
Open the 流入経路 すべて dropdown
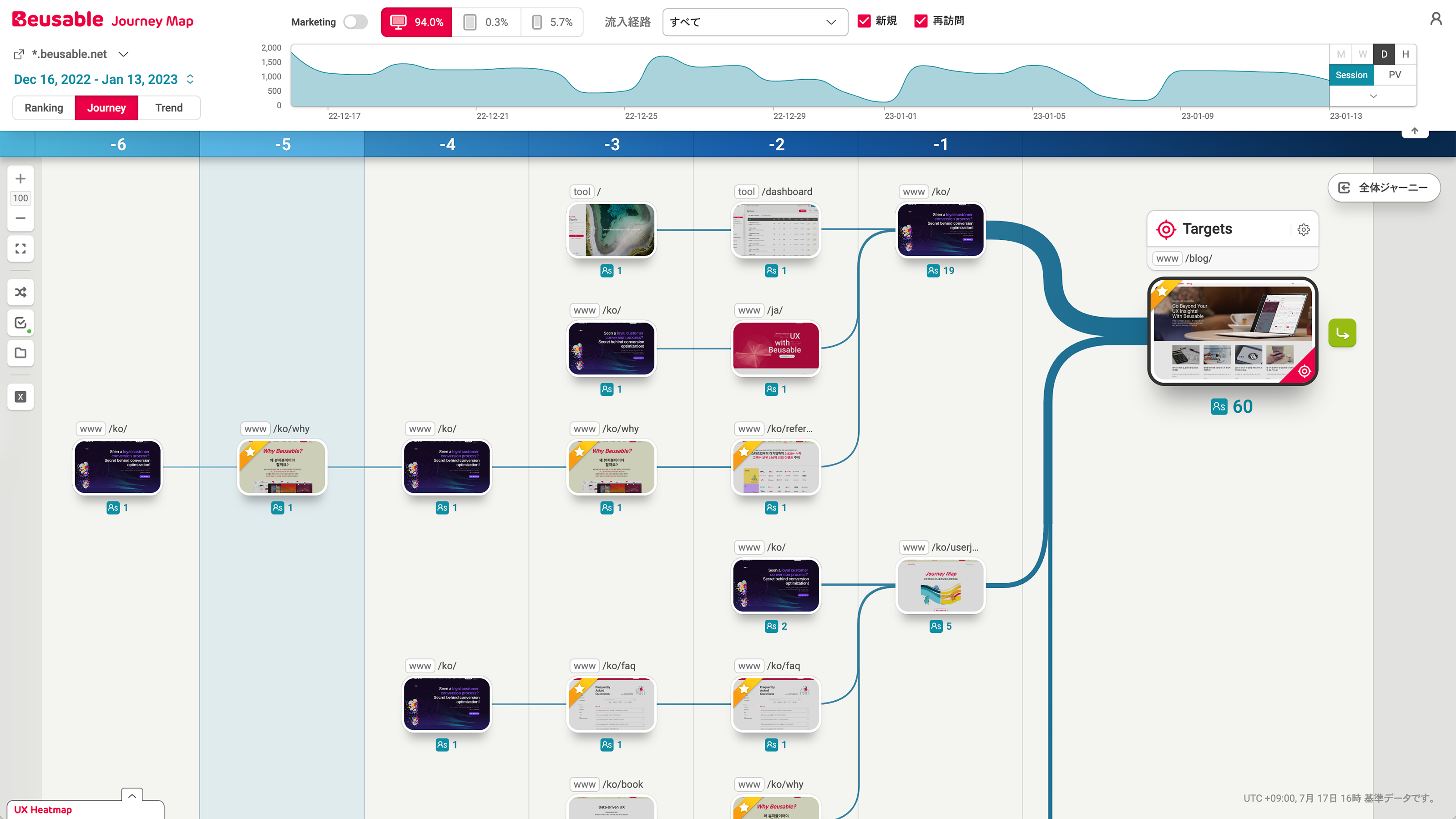[754, 22]
